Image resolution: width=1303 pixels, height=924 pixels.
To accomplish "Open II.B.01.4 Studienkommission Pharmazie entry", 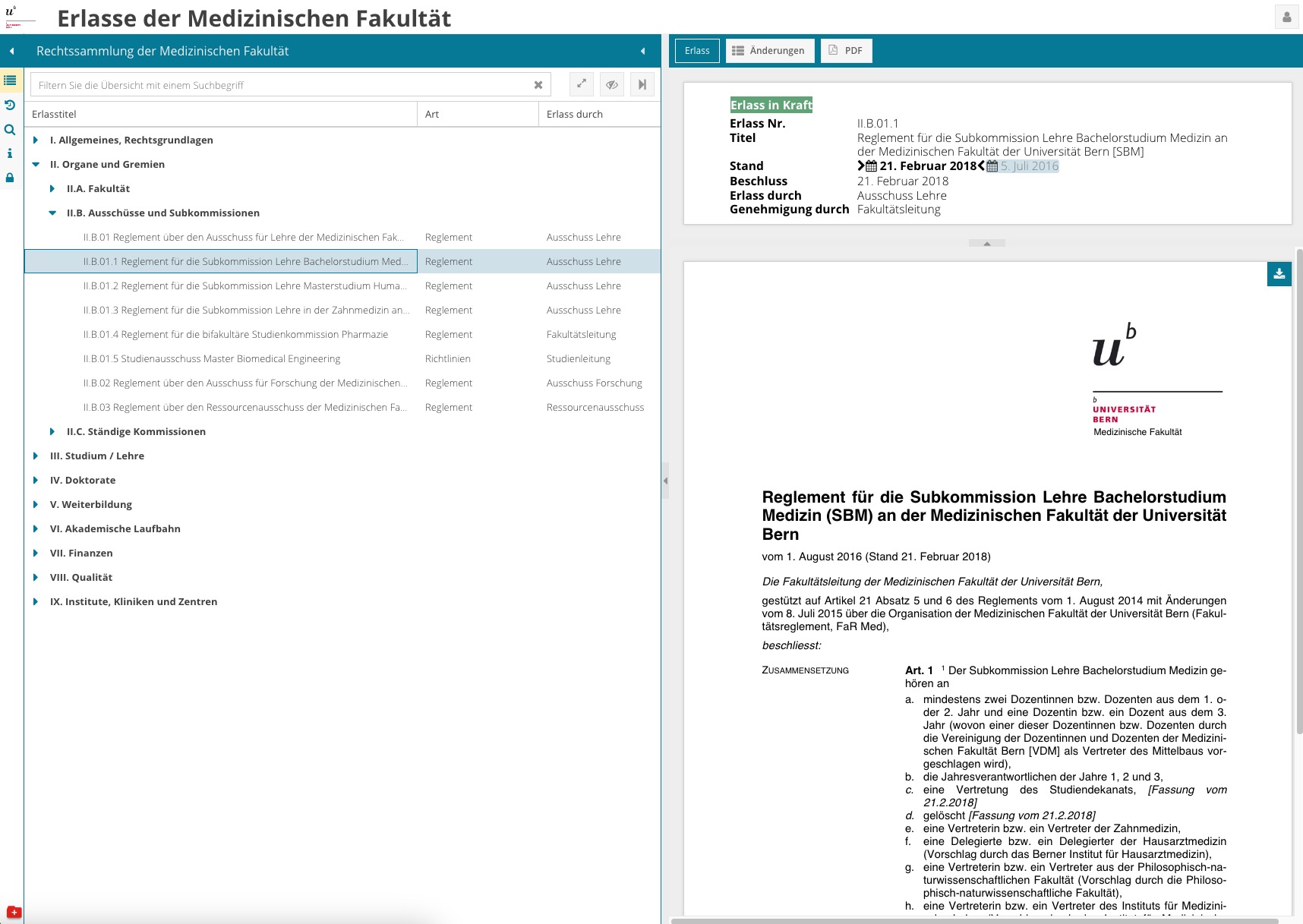I will pyautogui.click(x=235, y=335).
